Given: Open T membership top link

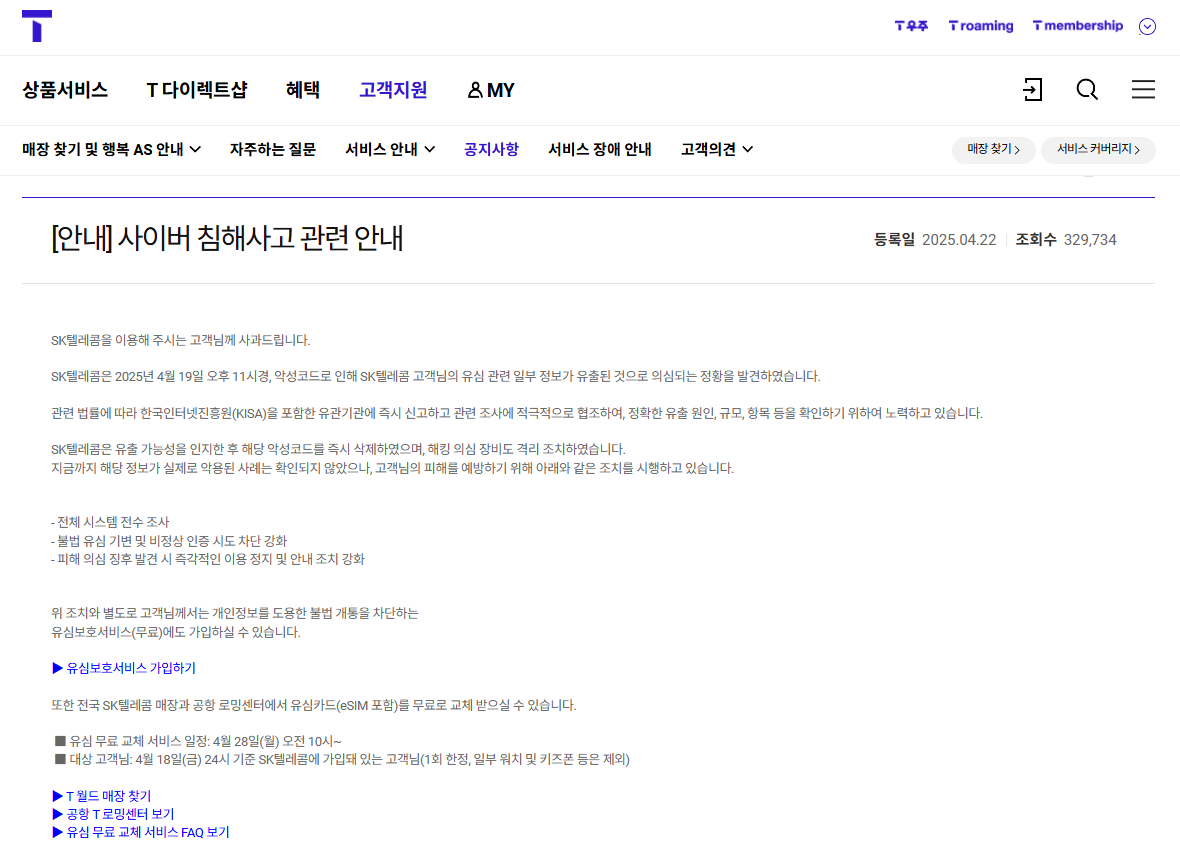Looking at the screenshot, I should [1078, 26].
